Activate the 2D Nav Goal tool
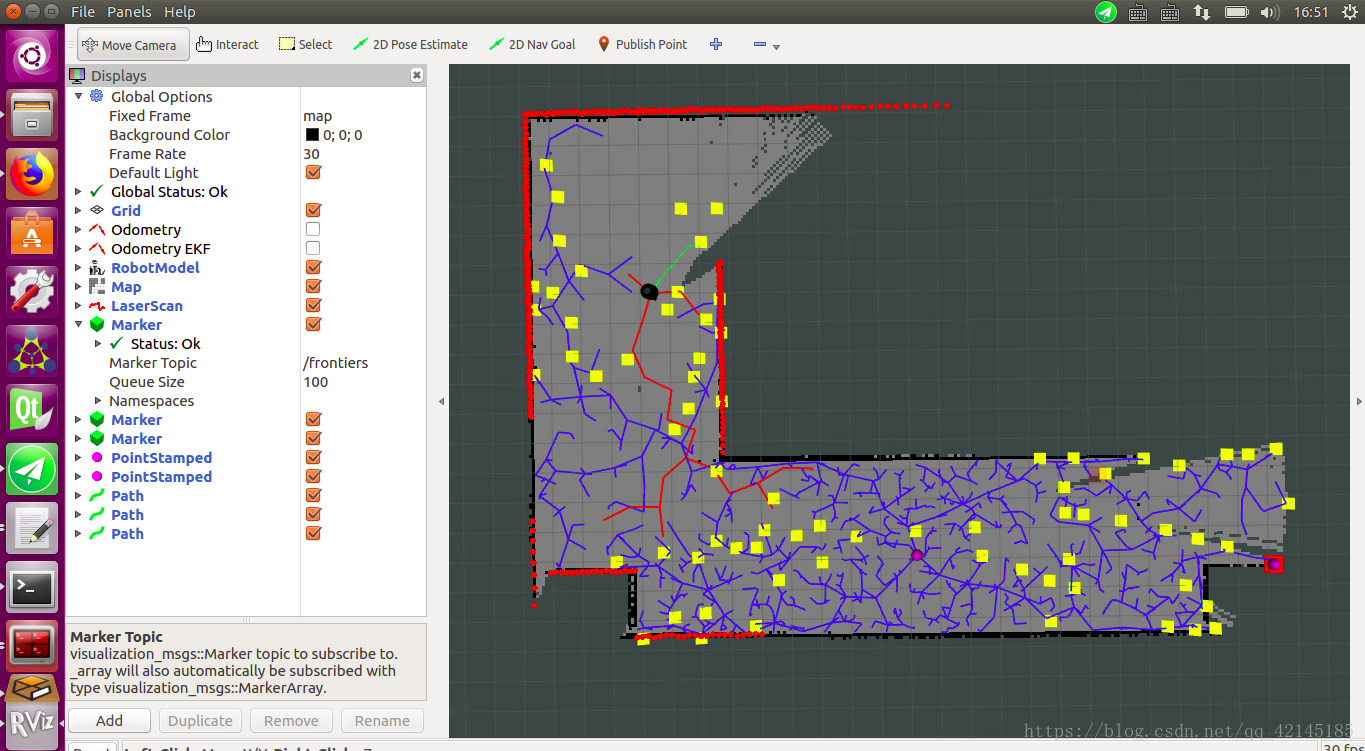The width and height of the screenshot is (1365, 751). tap(531, 45)
